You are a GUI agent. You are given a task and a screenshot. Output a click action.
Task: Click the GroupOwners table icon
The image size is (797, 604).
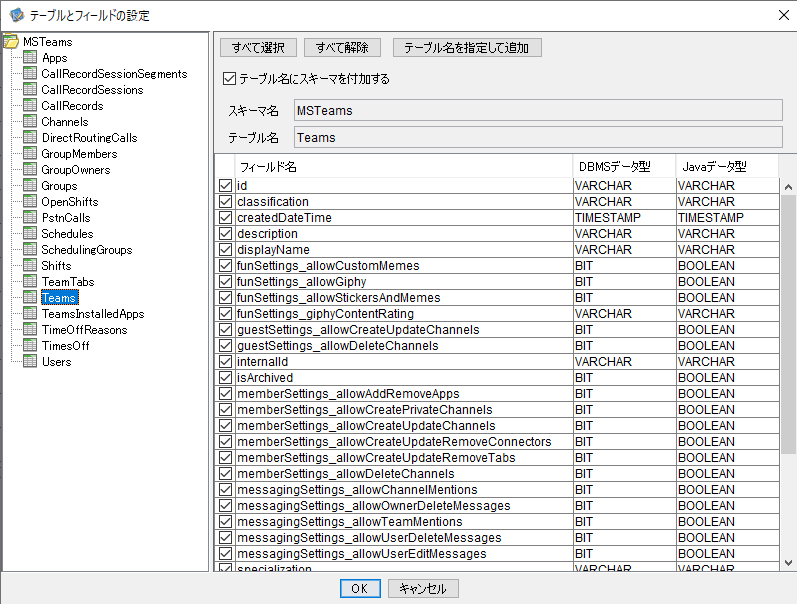[x=30, y=169]
